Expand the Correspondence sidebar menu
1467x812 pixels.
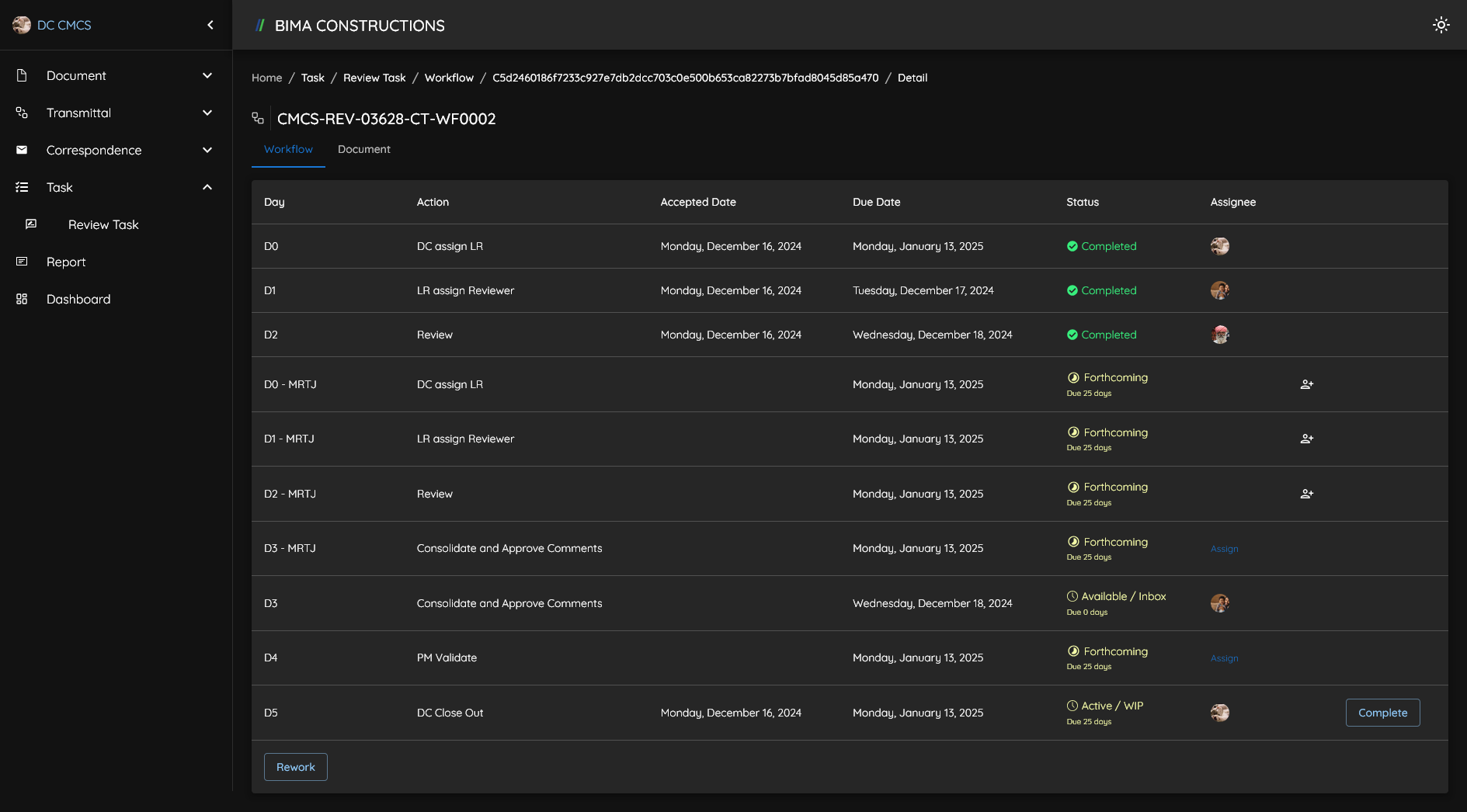[x=207, y=150]
